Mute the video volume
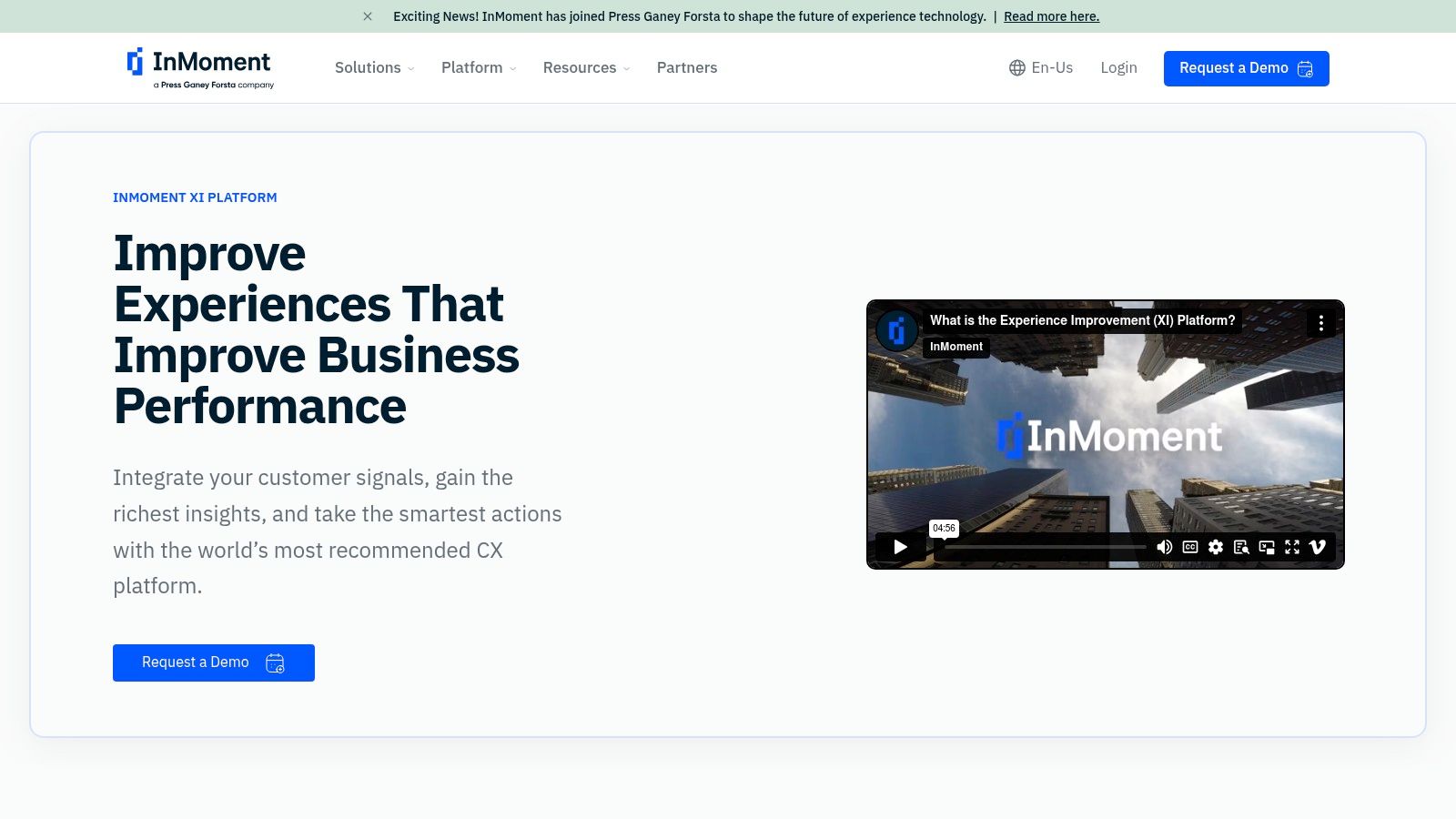This screenshot has height=819, width=1456. 1164,547
